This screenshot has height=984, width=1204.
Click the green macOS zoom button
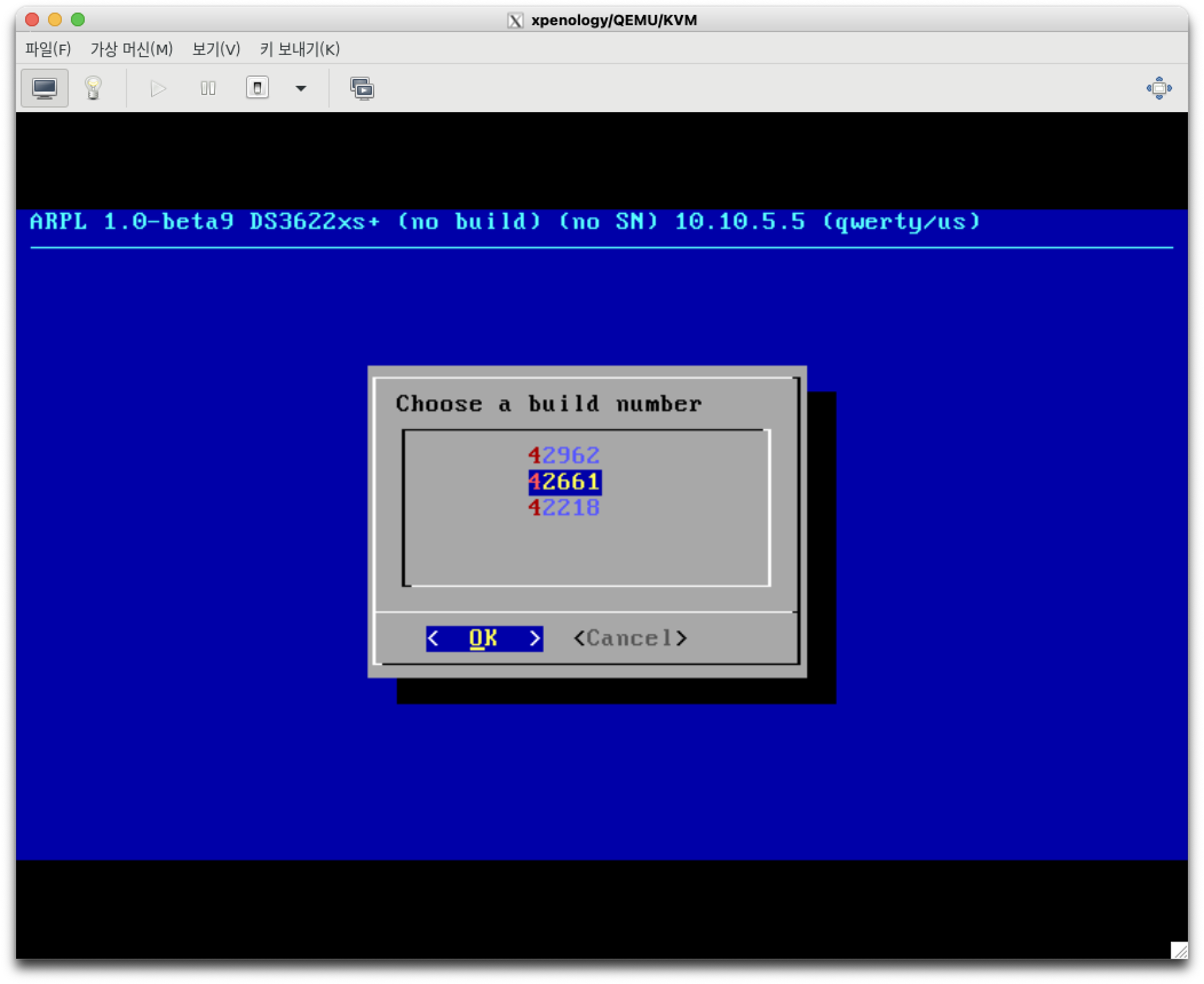click(x=78, y=19)
